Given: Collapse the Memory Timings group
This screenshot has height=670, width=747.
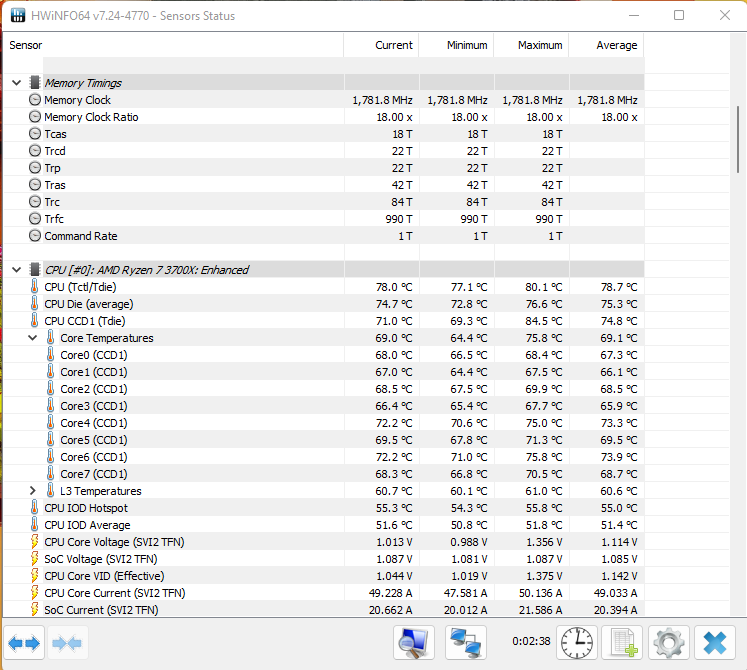Looking at the screenshot, I should click(17, 82).
